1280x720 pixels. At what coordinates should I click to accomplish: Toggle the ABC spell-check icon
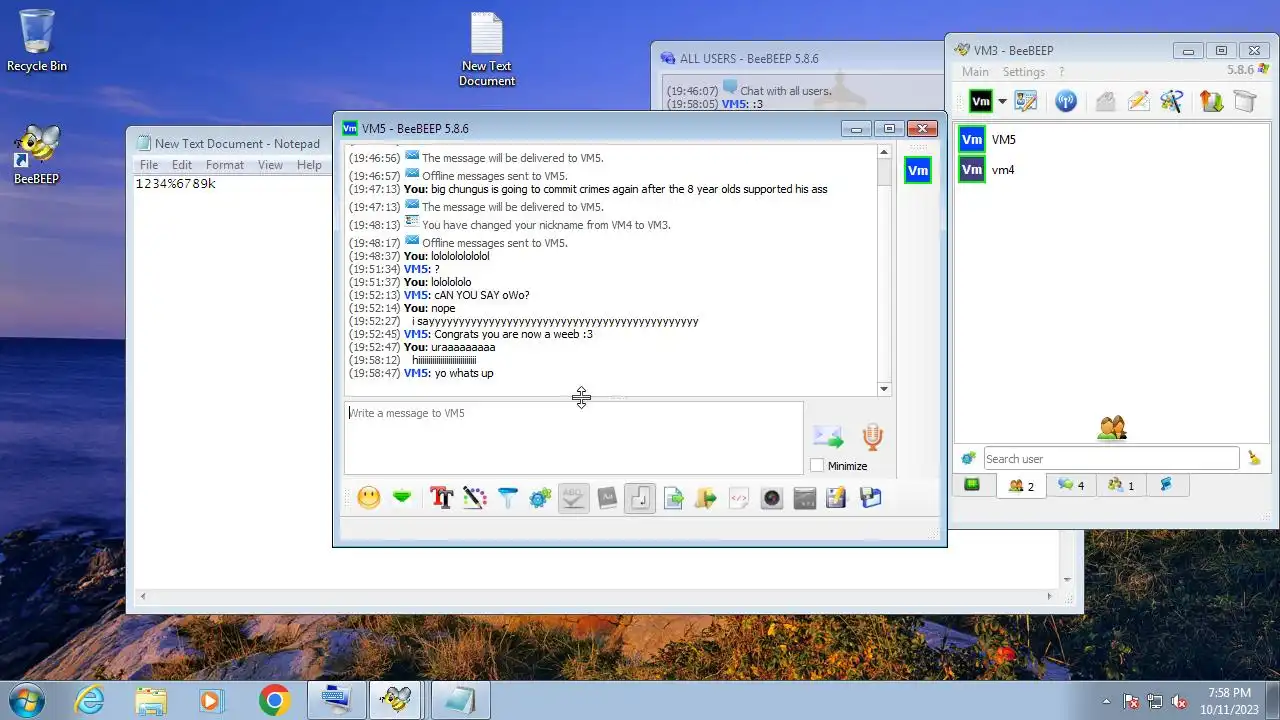[x=573, y=497]
